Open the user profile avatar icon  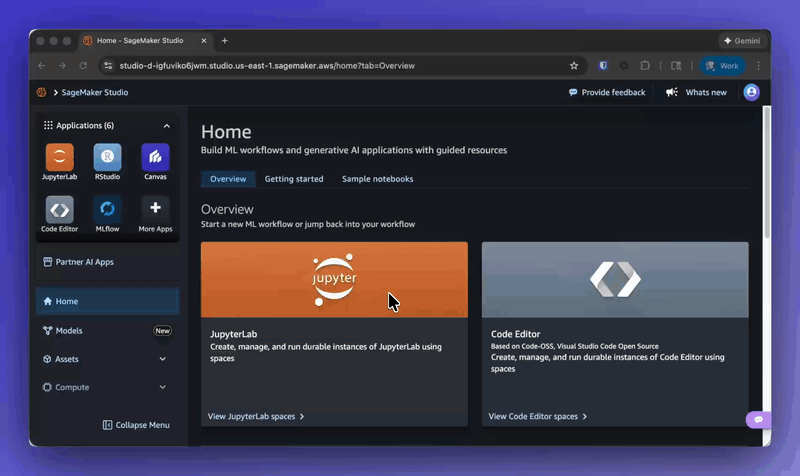[x=752, y=92]
